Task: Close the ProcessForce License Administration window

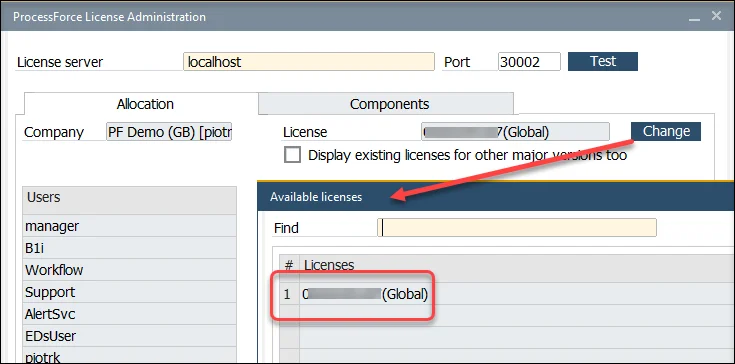Action: click(x=716, y=16)
